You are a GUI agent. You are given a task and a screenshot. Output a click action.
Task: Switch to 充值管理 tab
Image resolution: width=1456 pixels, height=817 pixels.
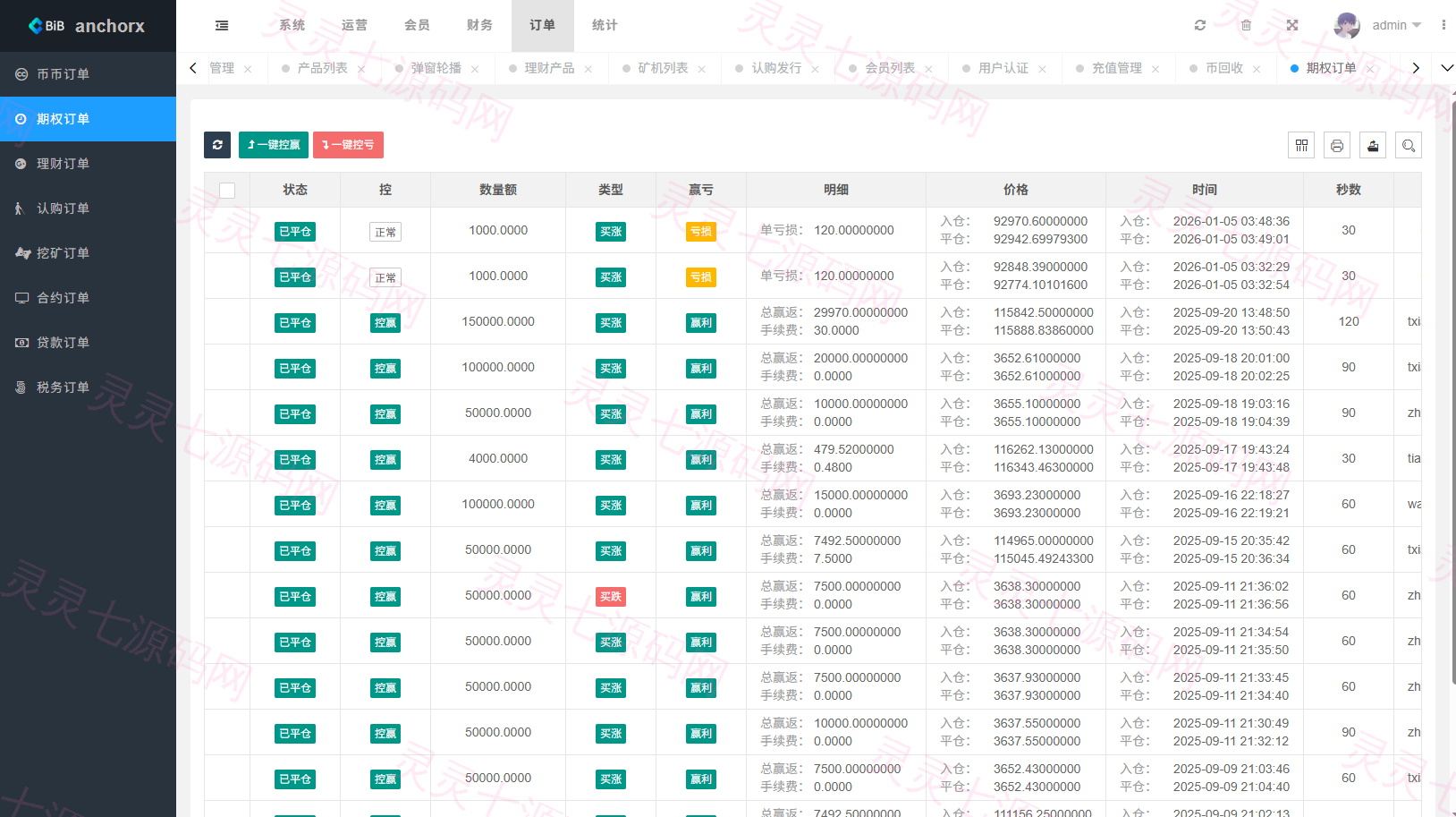[1117, 68]
